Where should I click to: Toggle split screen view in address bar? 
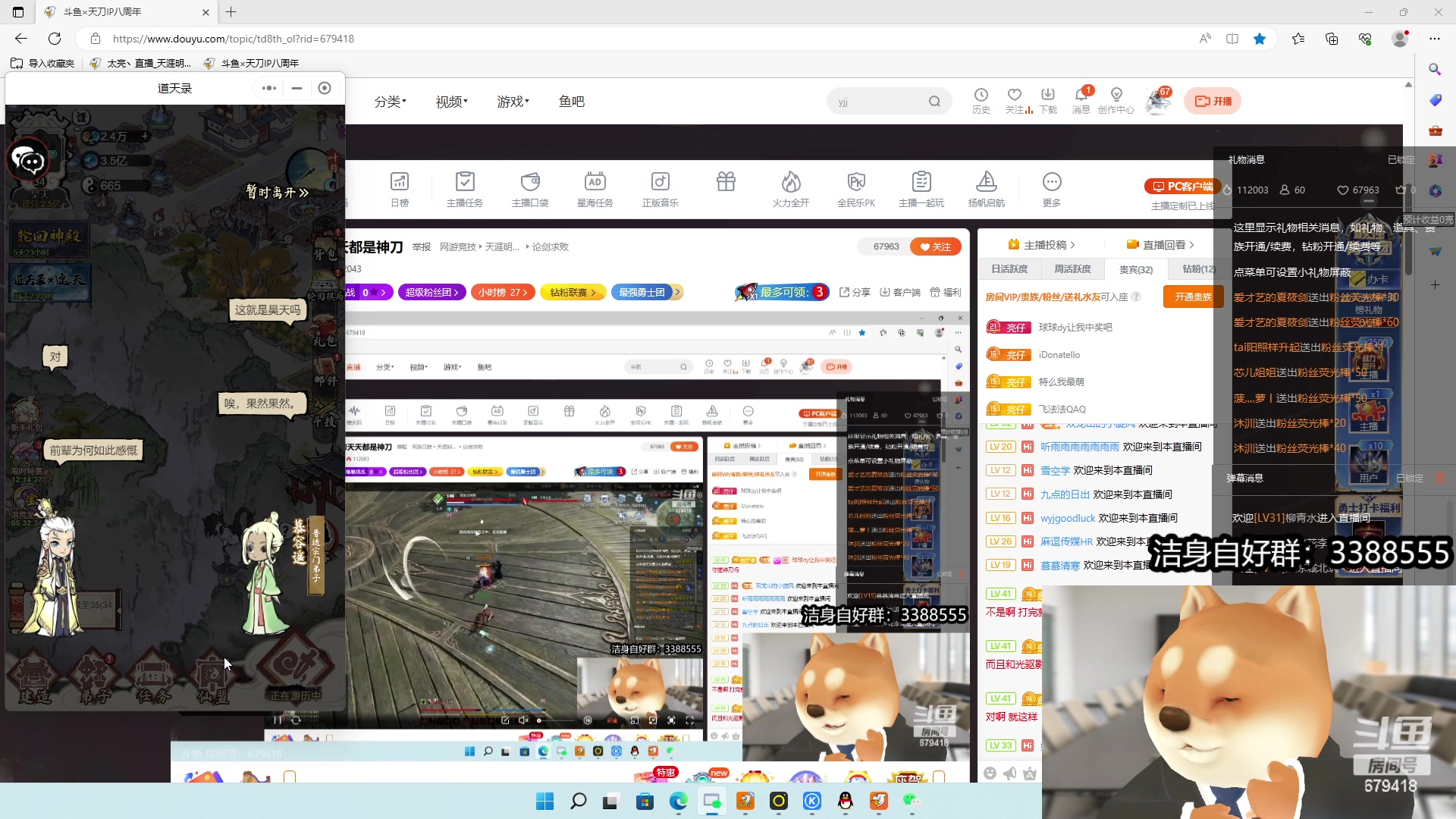pyautogui.click(x=1232, y=39)
